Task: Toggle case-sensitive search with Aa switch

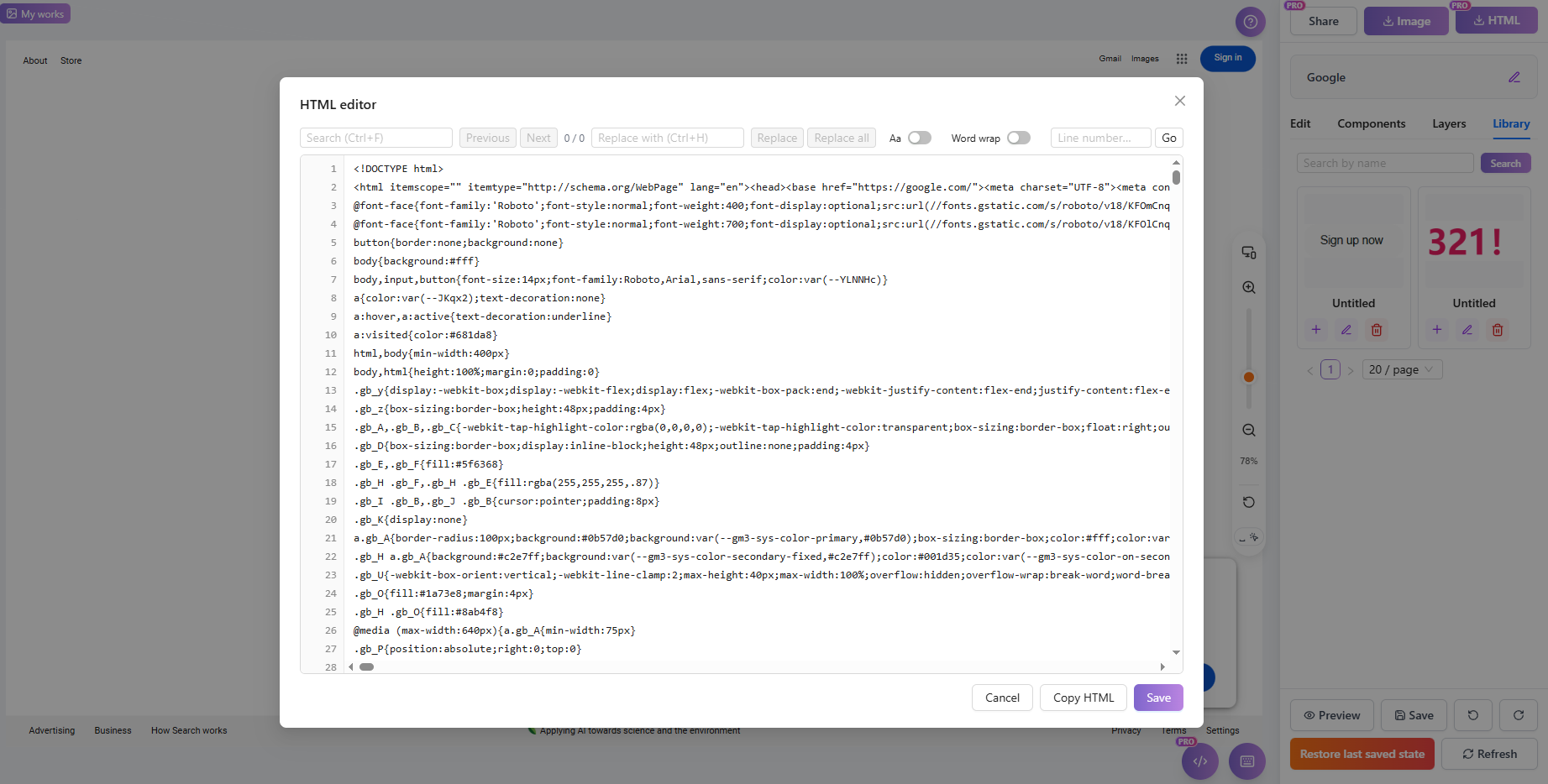Action: 919,137
